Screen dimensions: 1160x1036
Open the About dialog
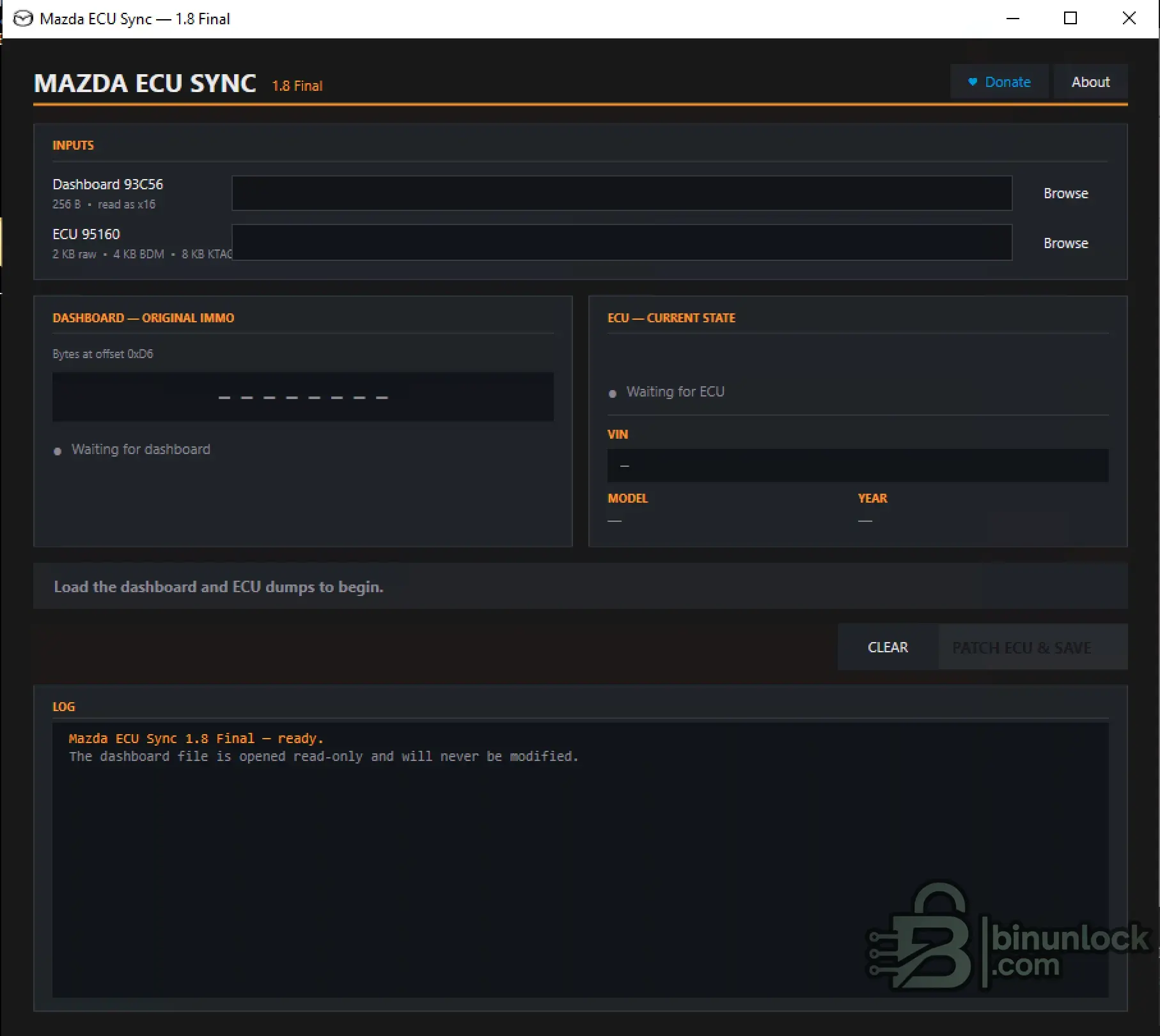1090,82
